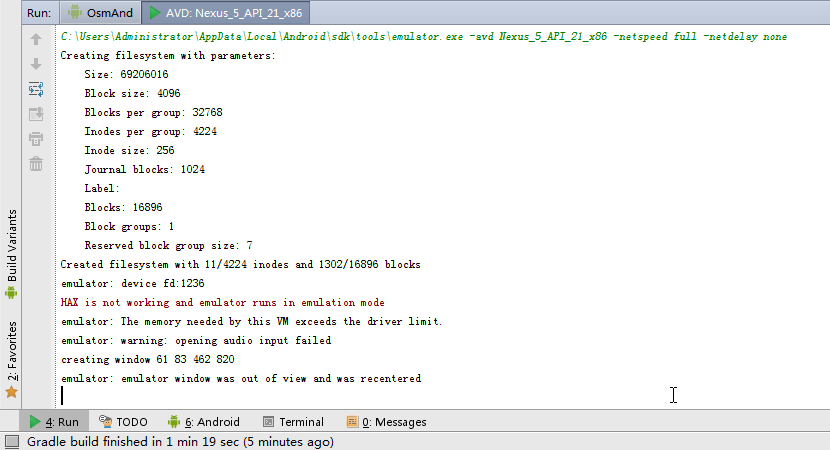830x450 pixels.
Task: Open the 0: Messages tool window
Action: point(386,422)
